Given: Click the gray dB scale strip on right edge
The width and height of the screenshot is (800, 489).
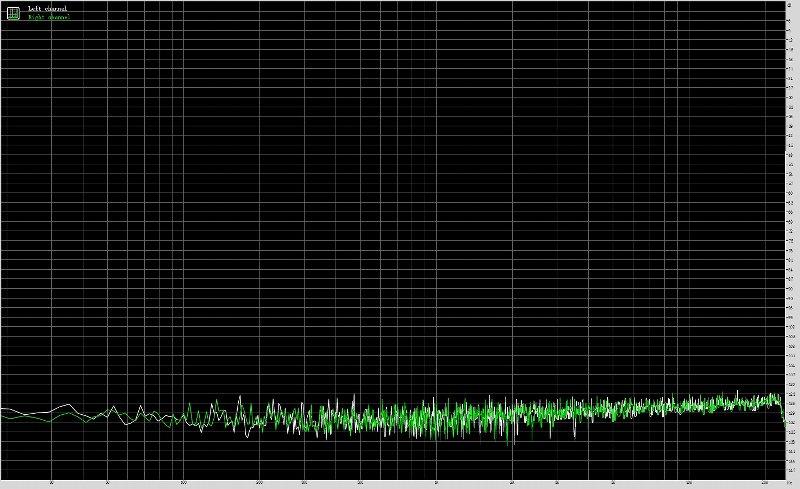Looking at the screenshot, I should tap(791, 240).
